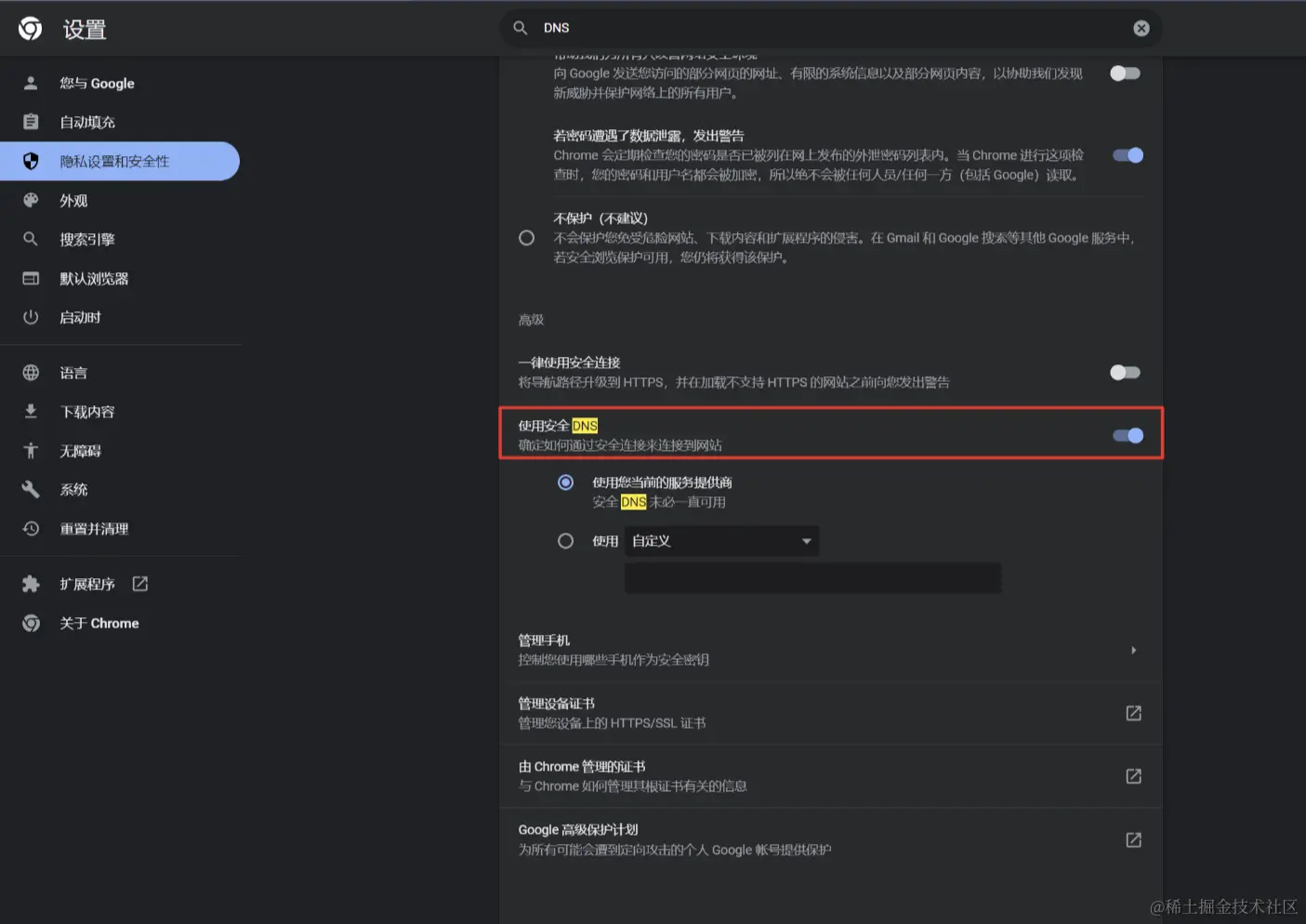Click the external link icon beside 扩展程序

click(x=140, y=584)
